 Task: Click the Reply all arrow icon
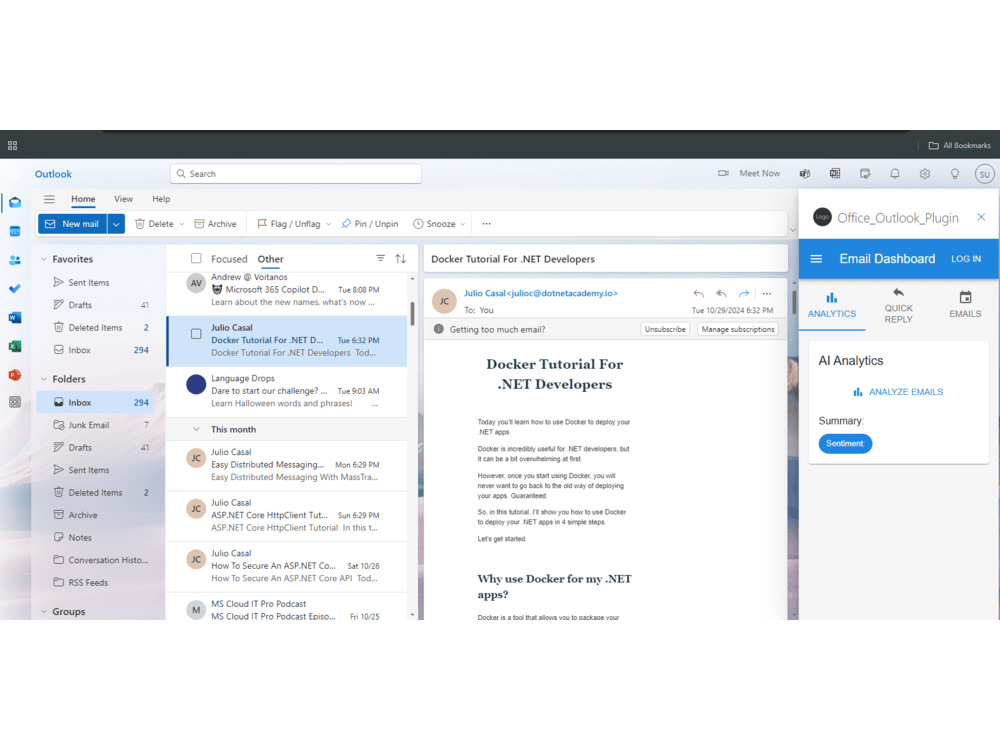click(x=721, y=293)
